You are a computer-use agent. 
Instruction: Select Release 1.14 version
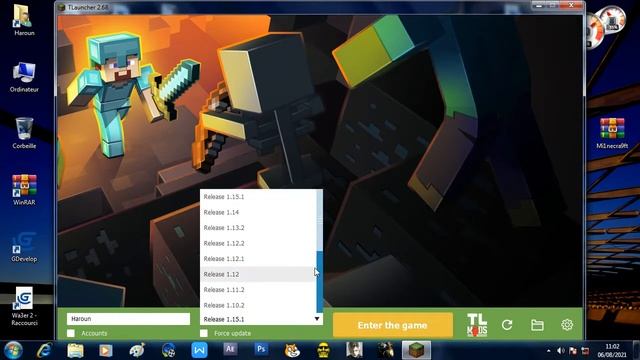tap(258, 212)
